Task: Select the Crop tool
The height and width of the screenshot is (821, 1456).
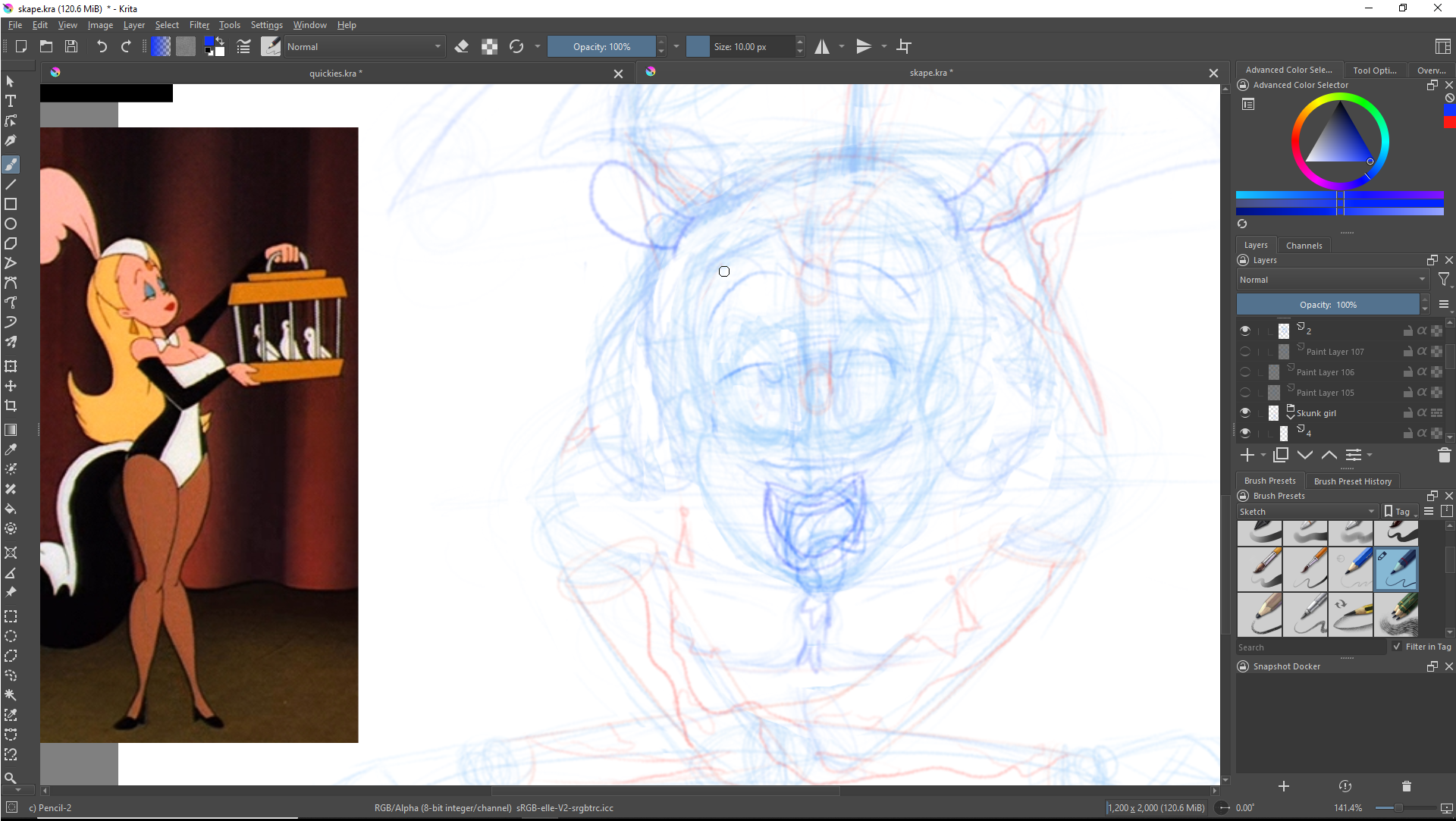Action: [x=11, y=406]
